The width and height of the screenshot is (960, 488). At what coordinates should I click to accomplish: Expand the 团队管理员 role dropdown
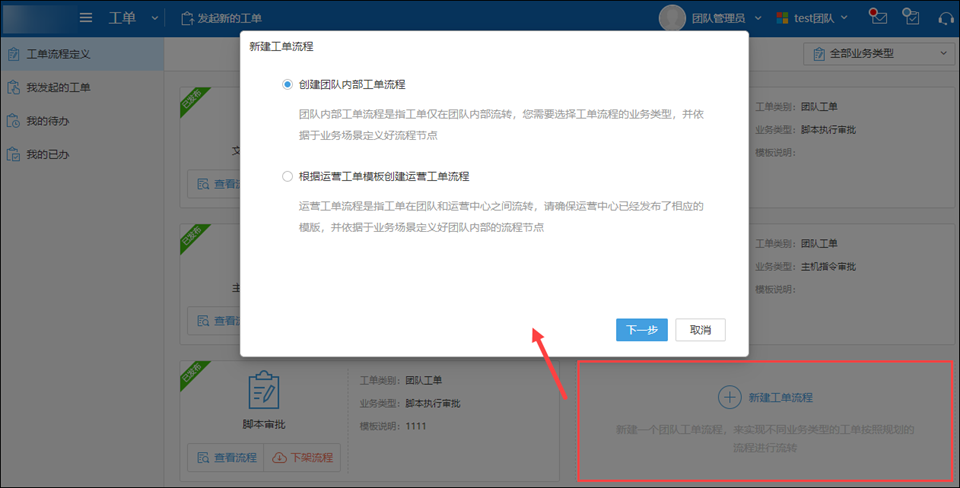tap(758, 18)
